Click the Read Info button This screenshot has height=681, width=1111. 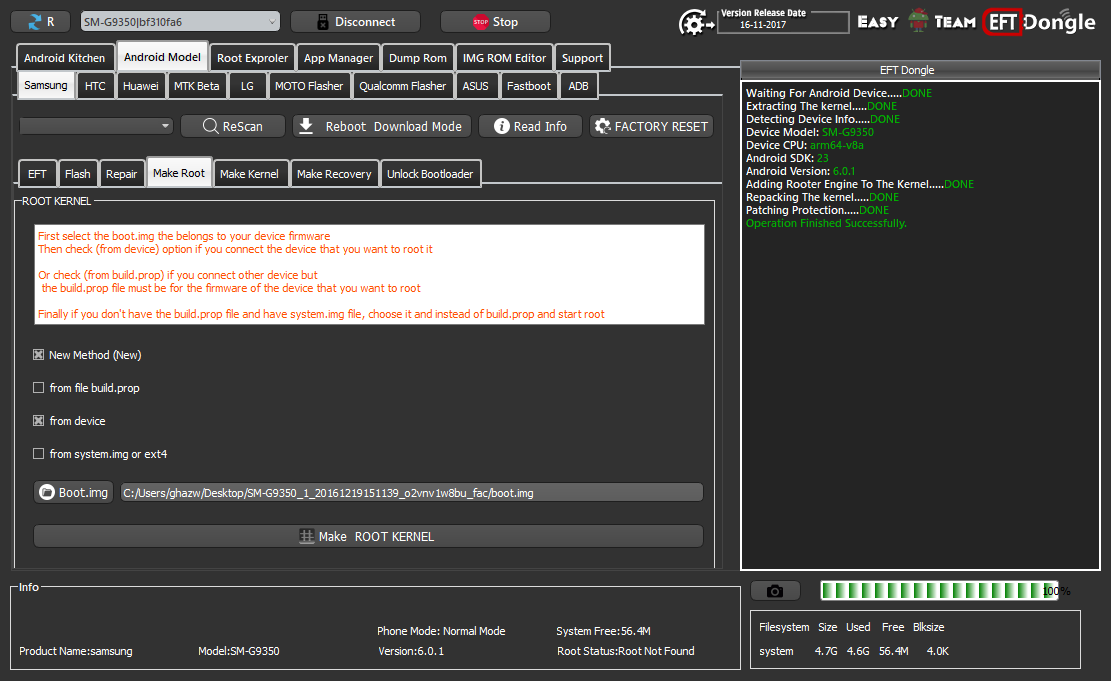click(530, 126)
